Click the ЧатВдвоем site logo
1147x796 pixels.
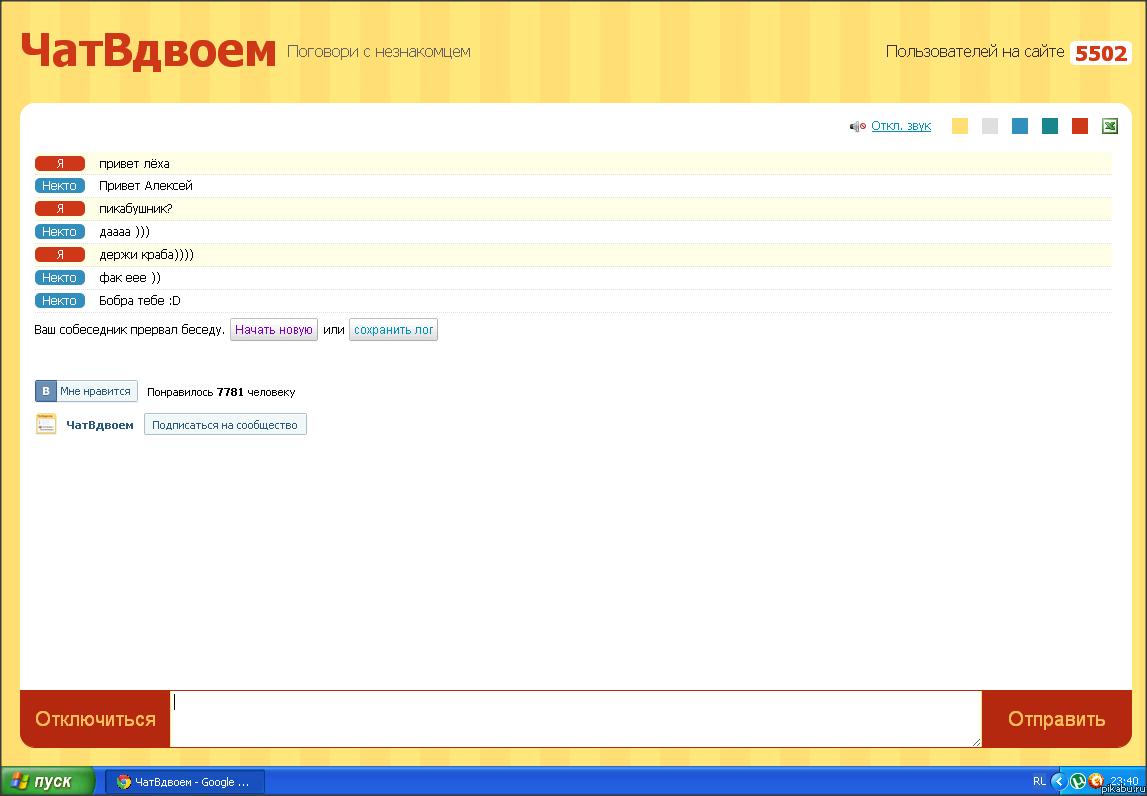tap(148, 52)
